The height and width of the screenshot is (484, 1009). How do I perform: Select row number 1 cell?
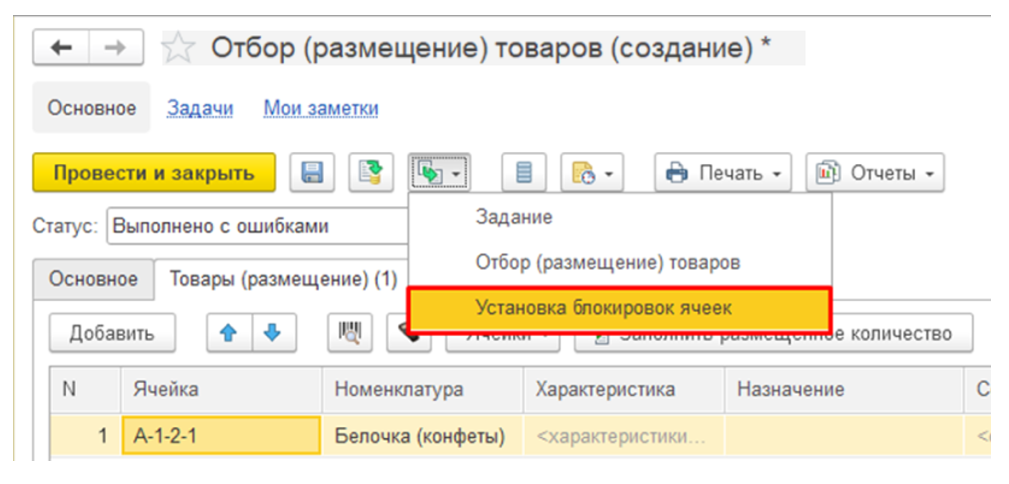[x=84, y=436]
